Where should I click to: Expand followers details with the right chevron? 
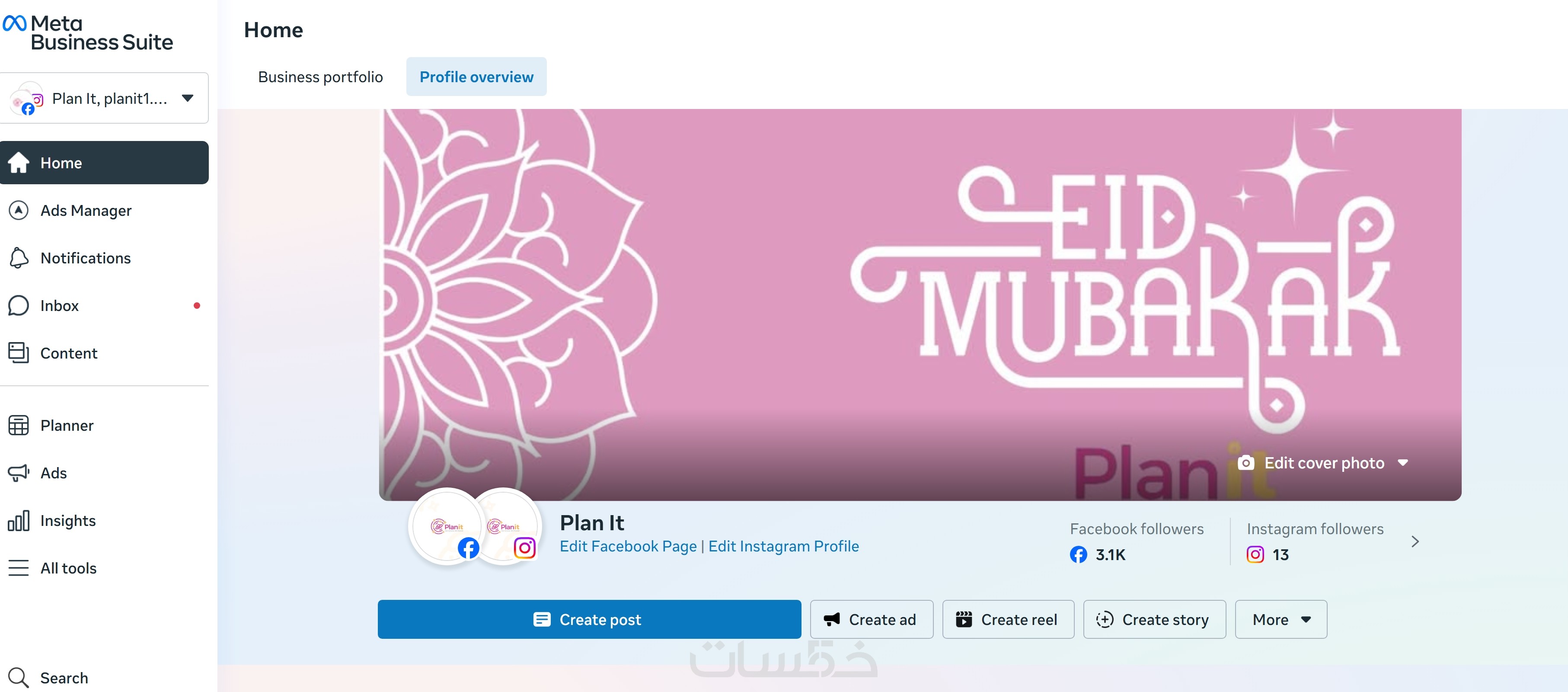1415,541
